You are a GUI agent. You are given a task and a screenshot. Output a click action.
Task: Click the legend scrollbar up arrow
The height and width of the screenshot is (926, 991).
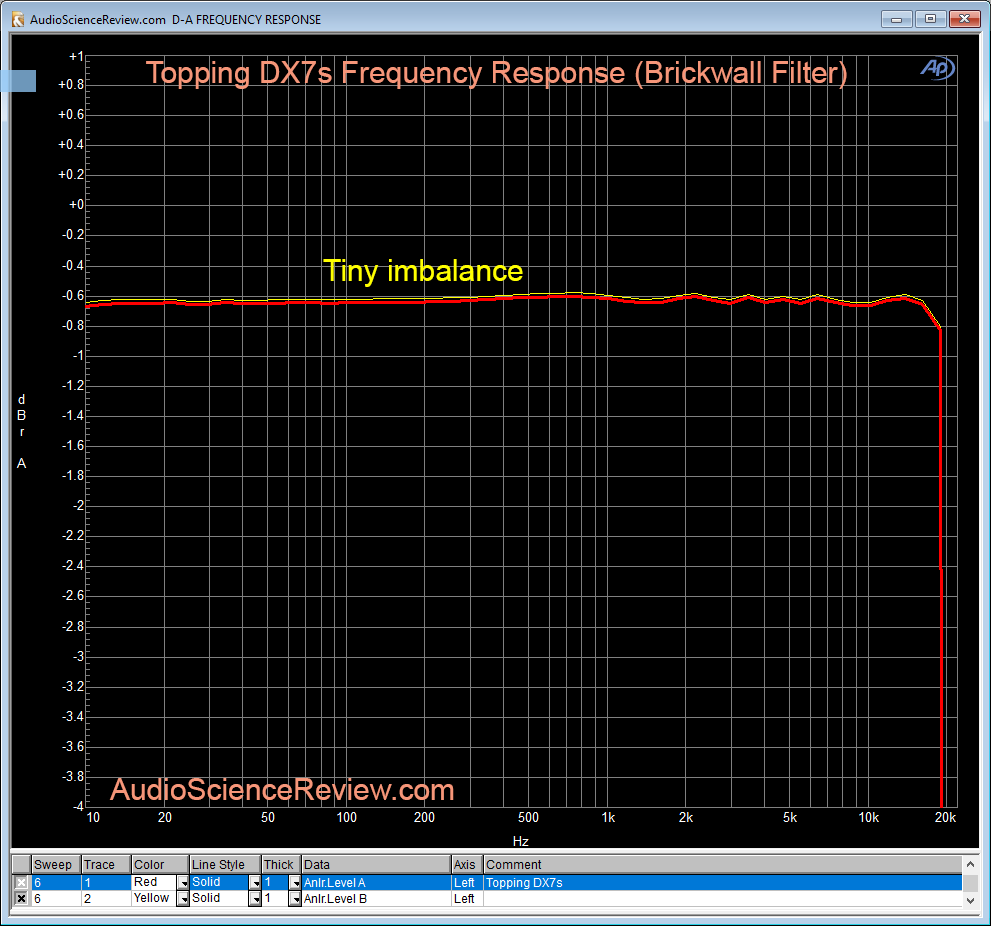[x=970, y=864]
